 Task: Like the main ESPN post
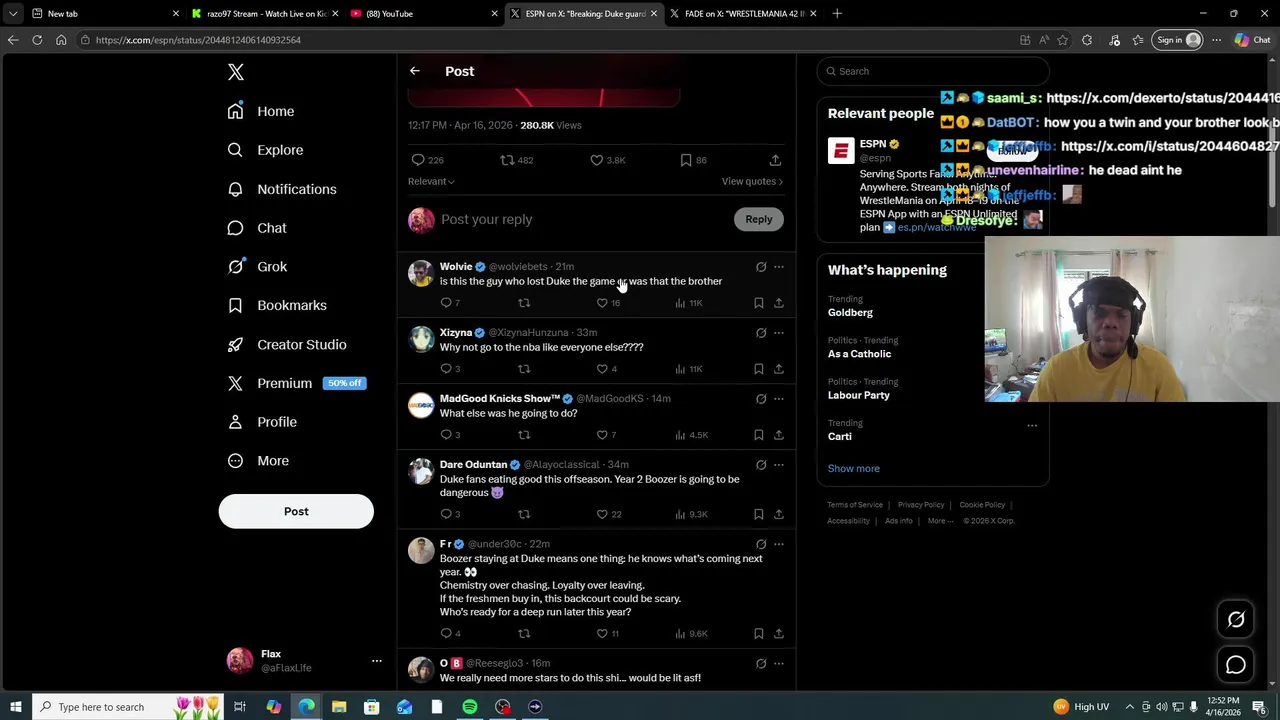click(x=597, y=160)
